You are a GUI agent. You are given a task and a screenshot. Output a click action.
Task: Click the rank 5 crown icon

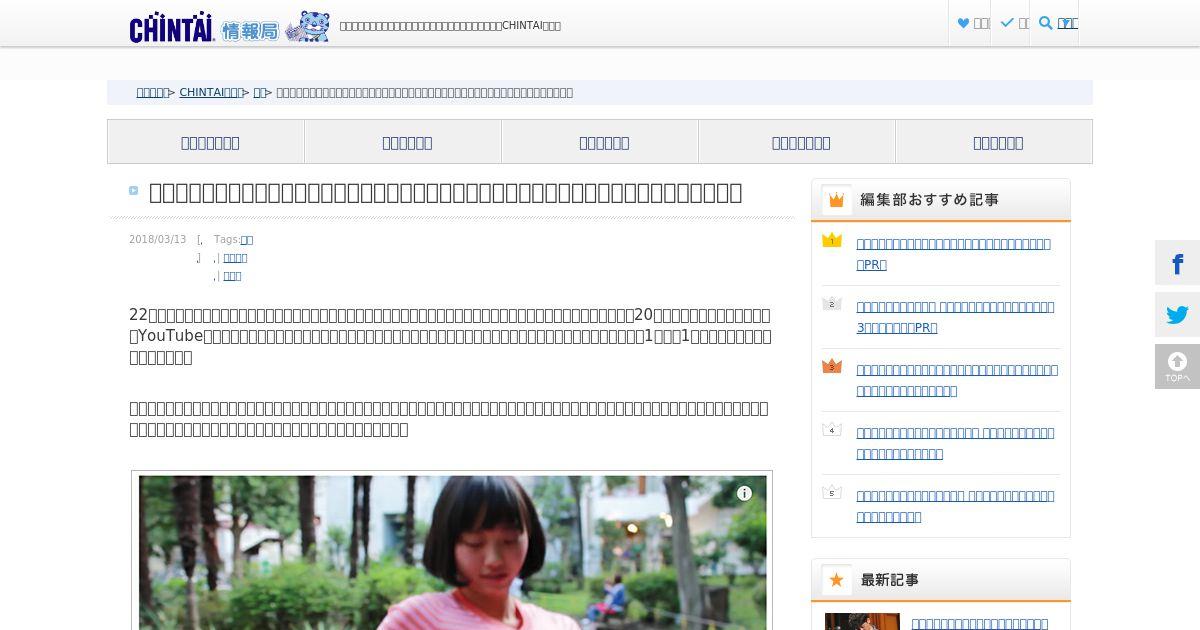(832, 492)
